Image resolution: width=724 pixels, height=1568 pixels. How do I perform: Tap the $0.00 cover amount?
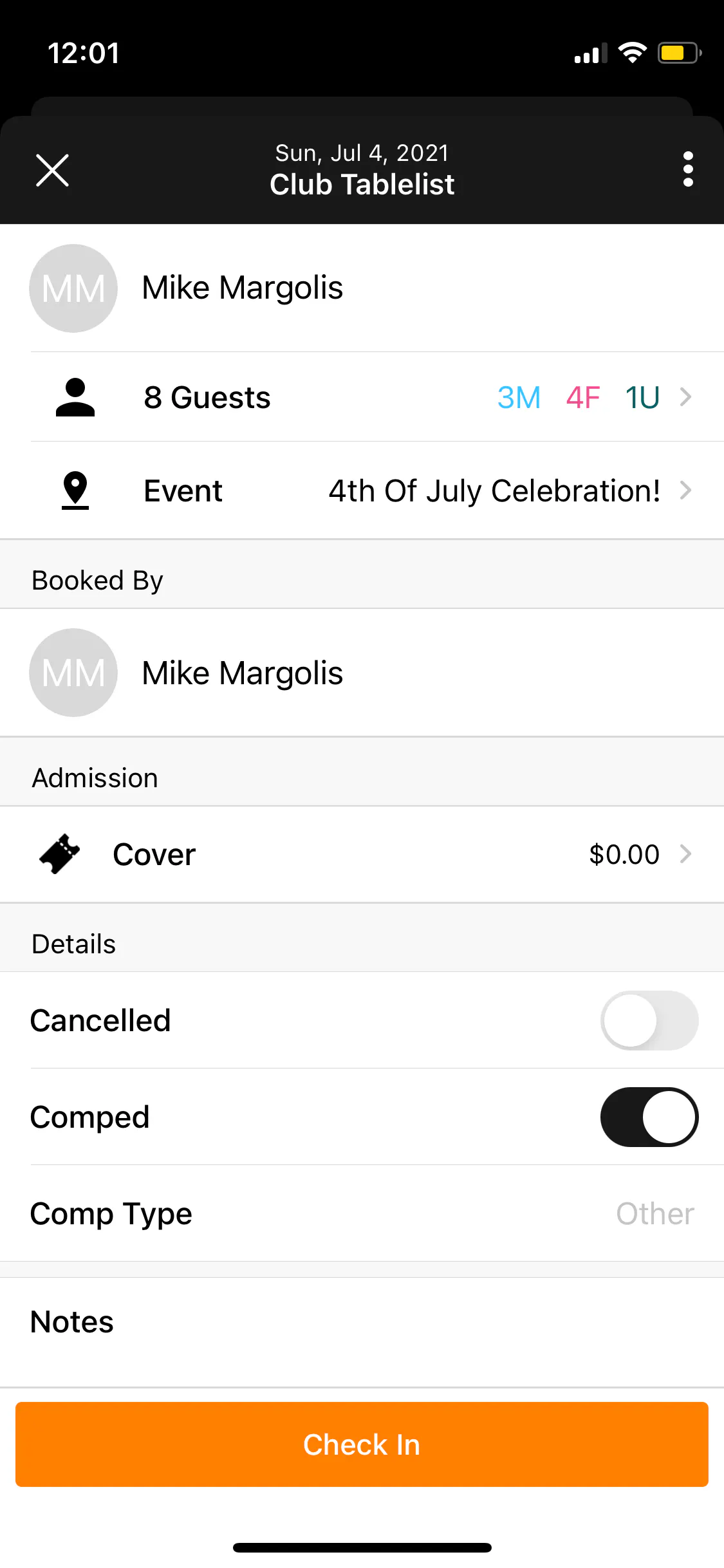[624, 854]
